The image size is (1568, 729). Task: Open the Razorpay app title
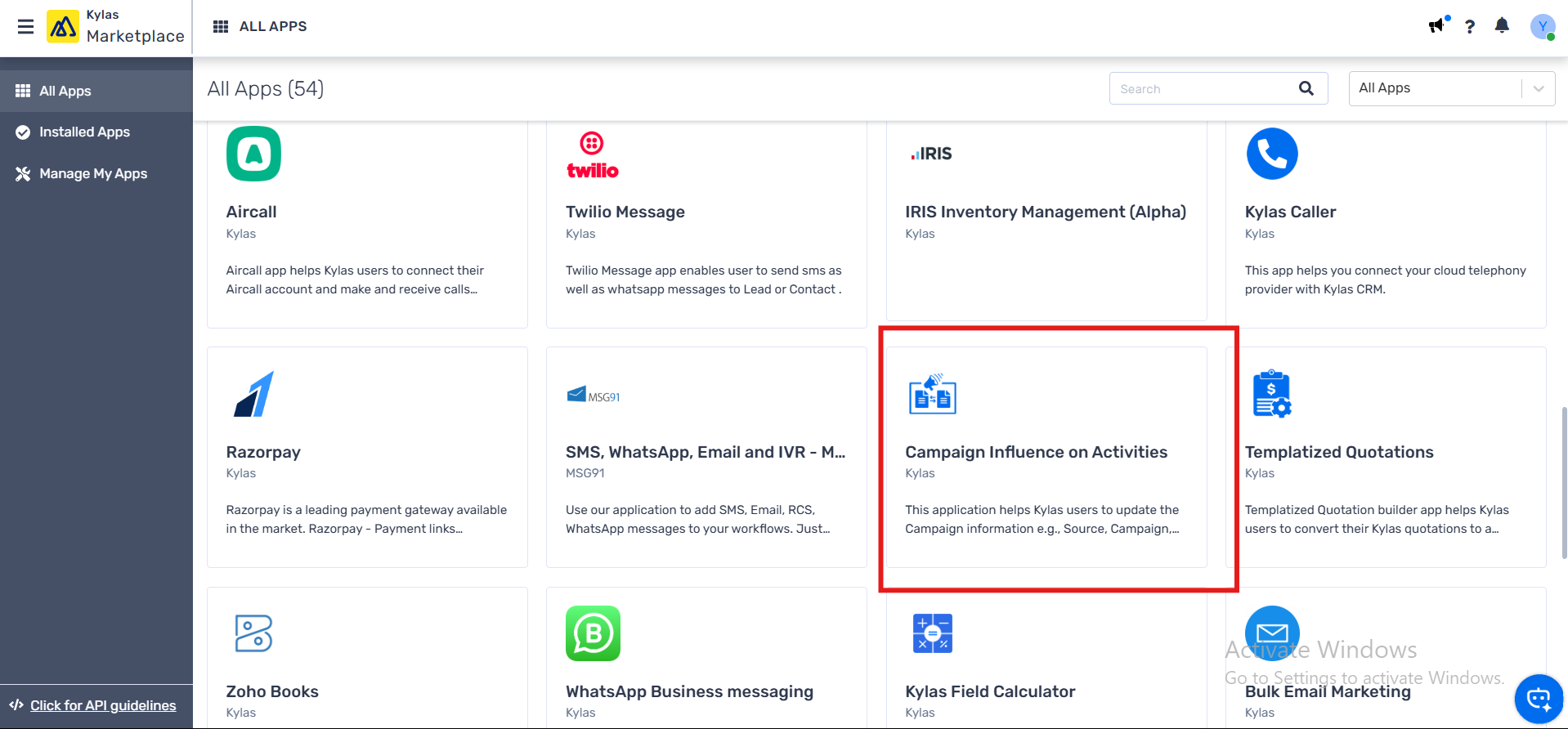263,452
